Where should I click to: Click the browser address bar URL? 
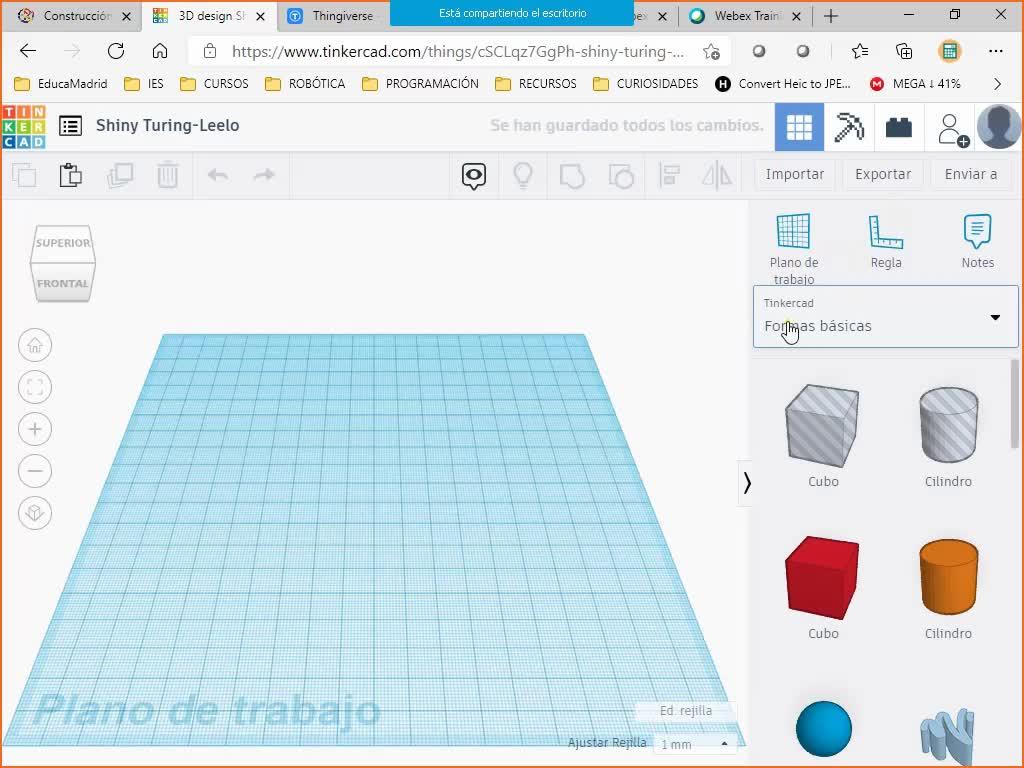[x=457, y=52]
